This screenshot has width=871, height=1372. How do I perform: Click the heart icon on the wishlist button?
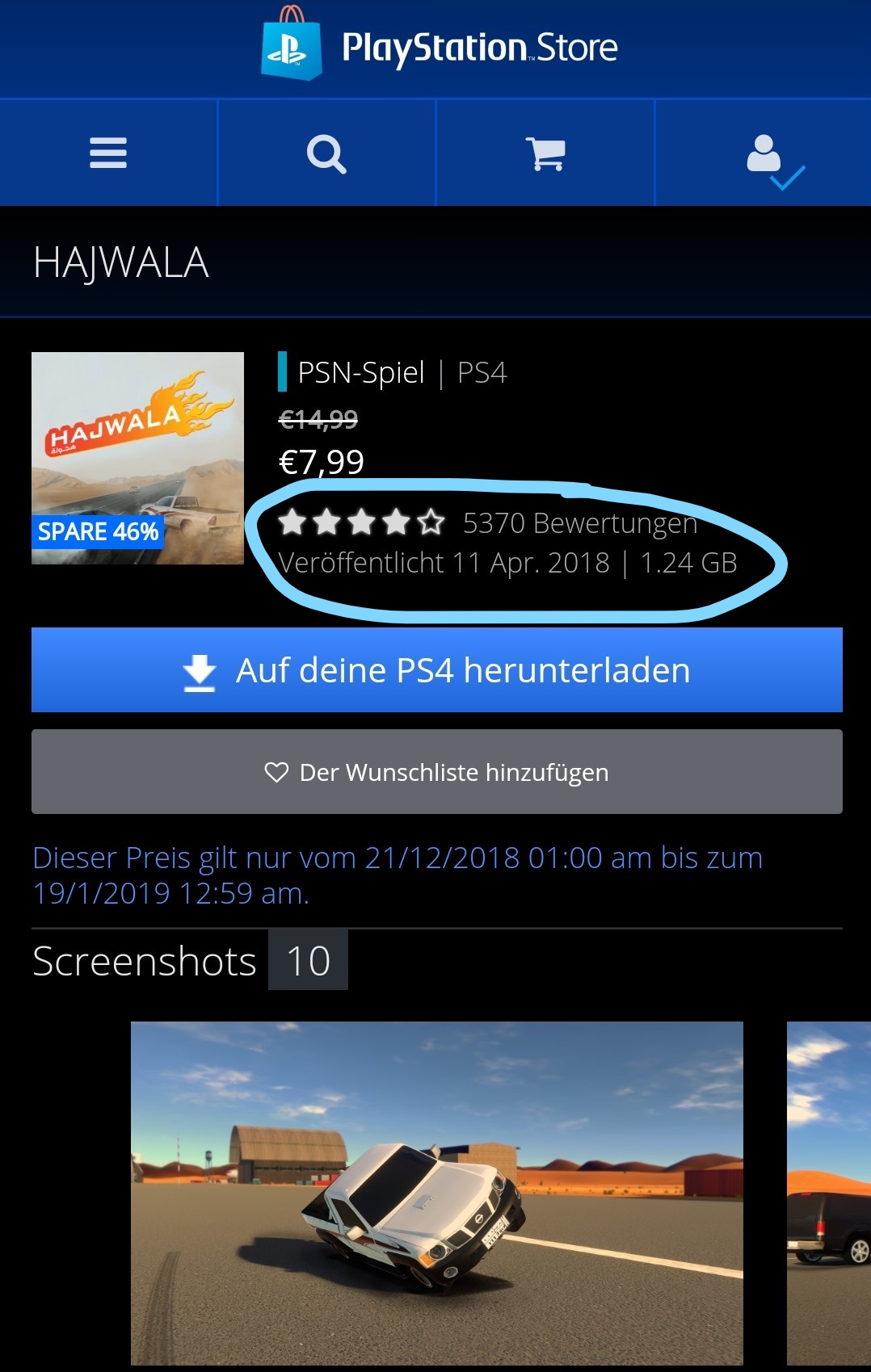(x=276, y=772)
